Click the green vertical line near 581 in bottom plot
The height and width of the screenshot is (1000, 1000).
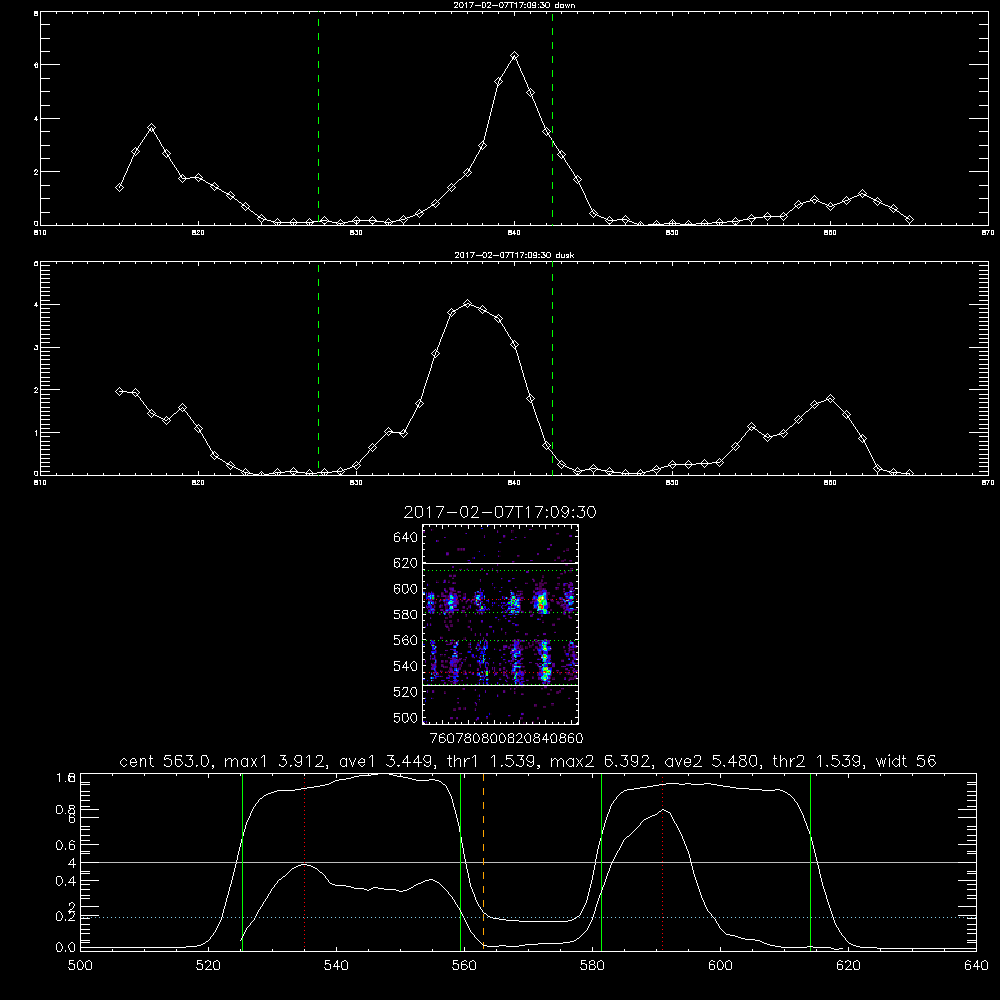tap(601, 861)
